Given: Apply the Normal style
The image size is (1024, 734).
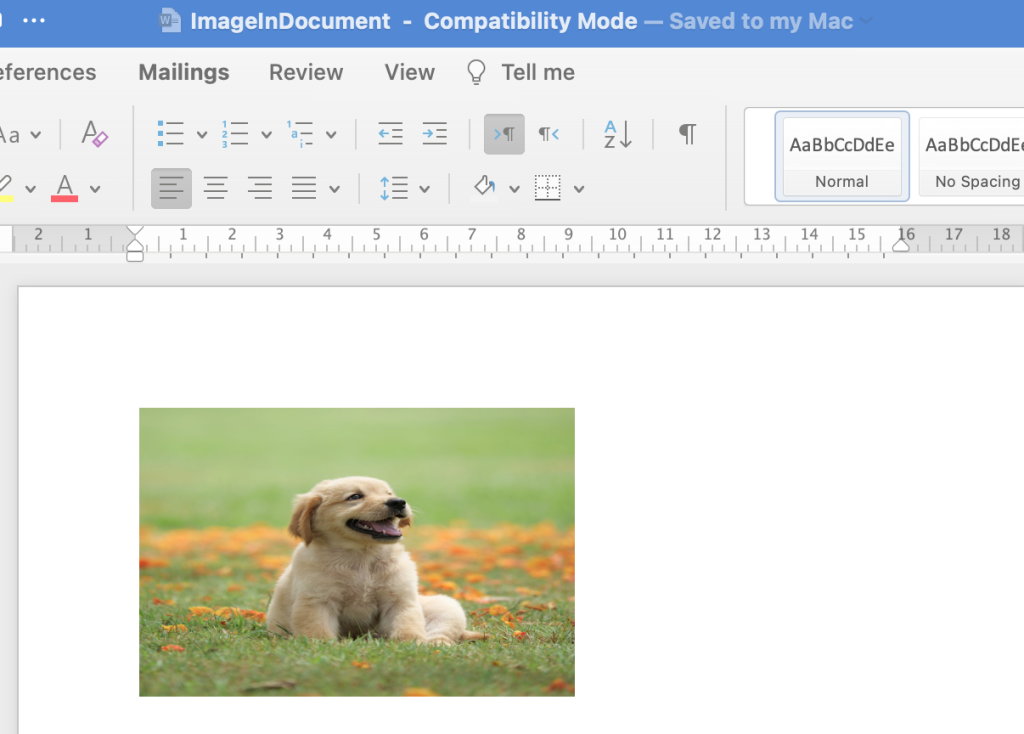Looking at the screenshot, I should coord(842,156).
